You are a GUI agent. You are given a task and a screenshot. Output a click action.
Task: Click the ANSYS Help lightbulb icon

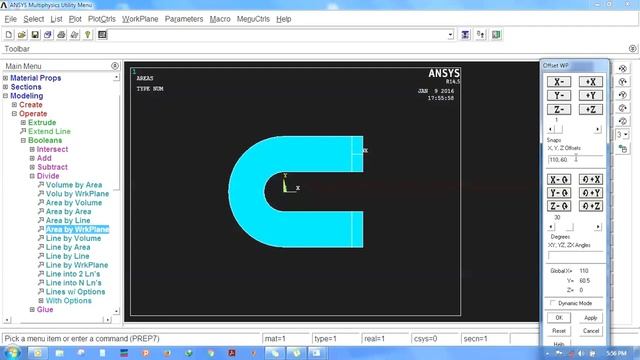87,35
